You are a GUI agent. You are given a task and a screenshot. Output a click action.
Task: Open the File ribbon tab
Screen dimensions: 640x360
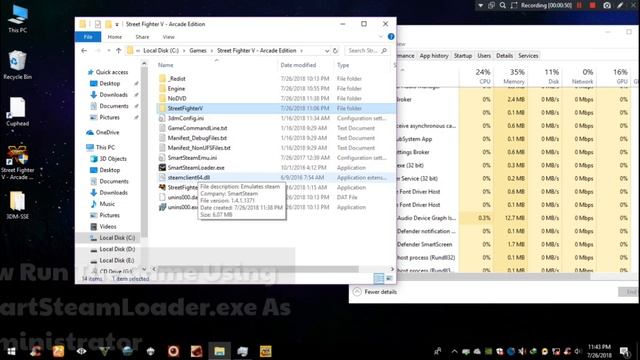(88, 37)
